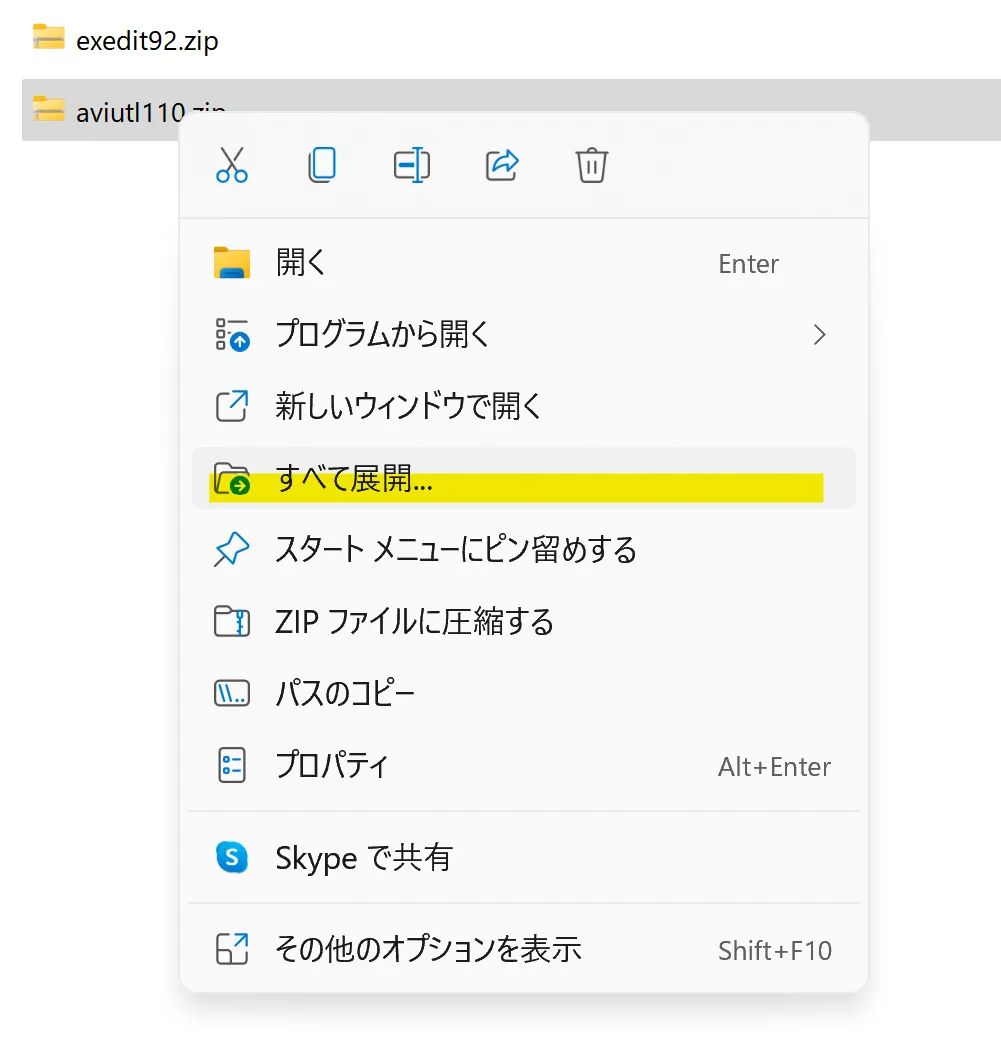1001x1059 pixels.
Task: Choose プログラムから開く menu entry
Action: pyautogui.click(x=523, y=334)
